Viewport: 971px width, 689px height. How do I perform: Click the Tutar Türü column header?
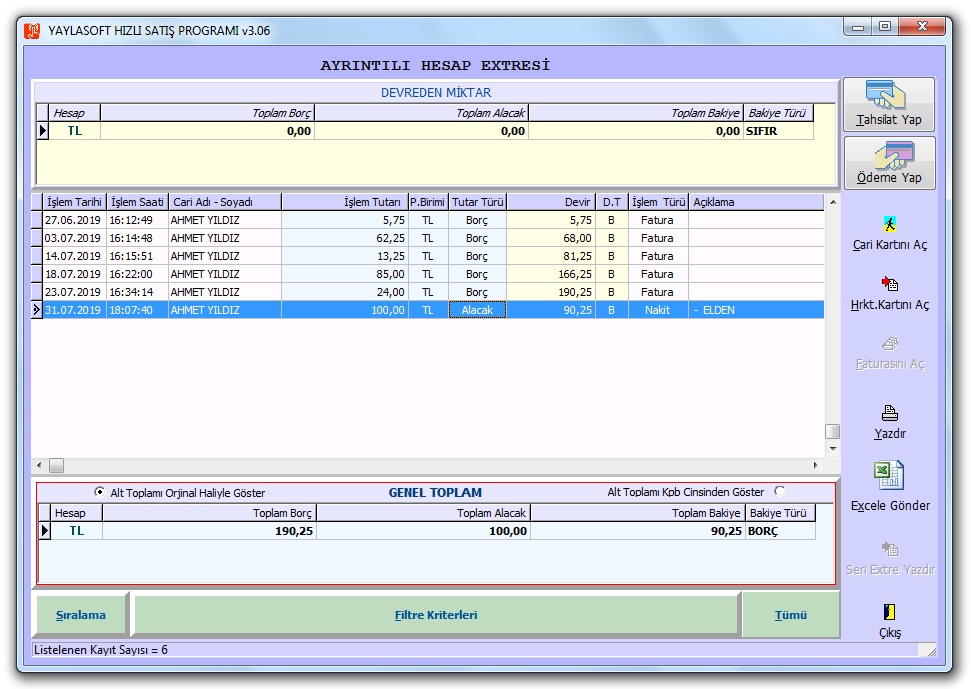coord(477,202)
